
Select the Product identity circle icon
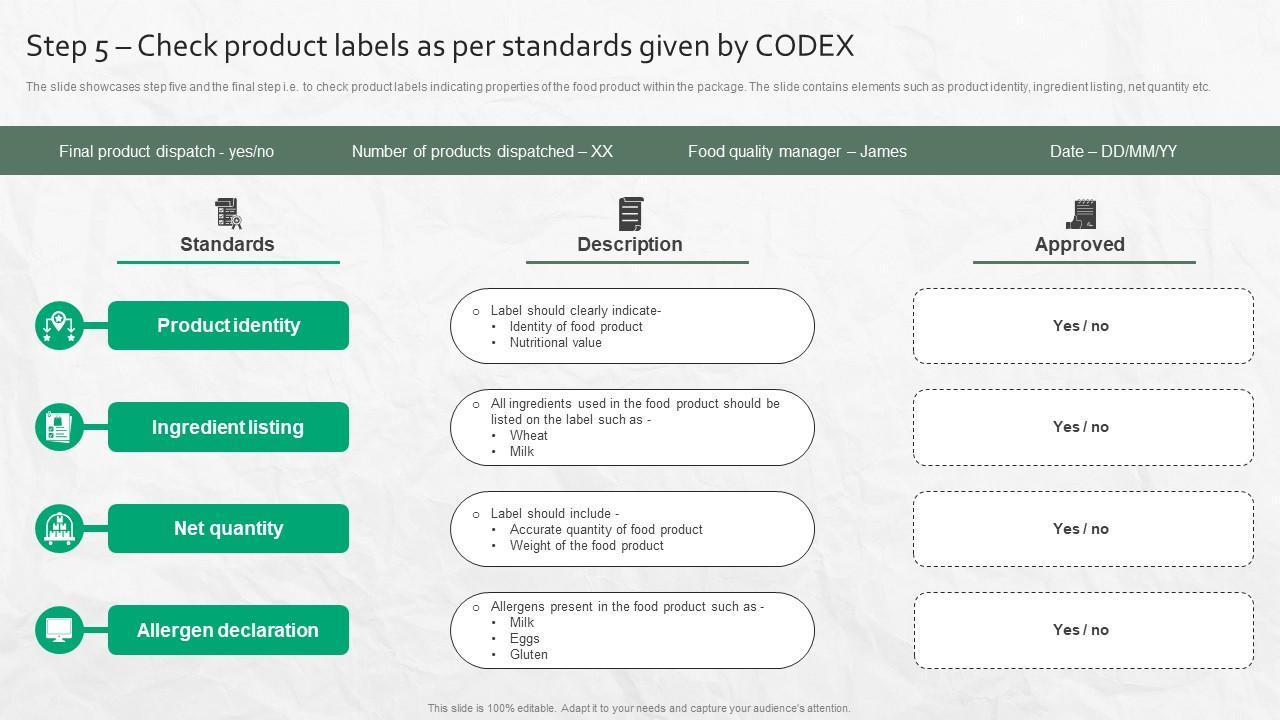(x=59, y=325)
